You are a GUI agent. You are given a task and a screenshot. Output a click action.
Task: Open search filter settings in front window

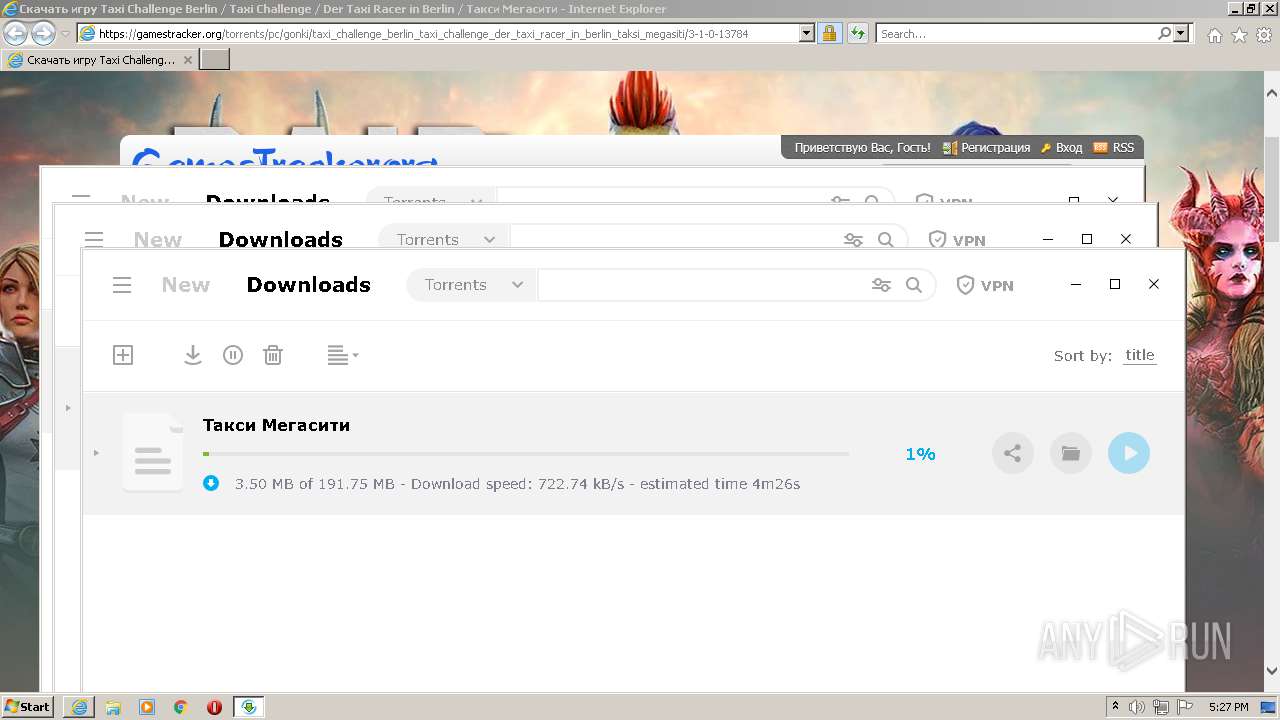881,285
